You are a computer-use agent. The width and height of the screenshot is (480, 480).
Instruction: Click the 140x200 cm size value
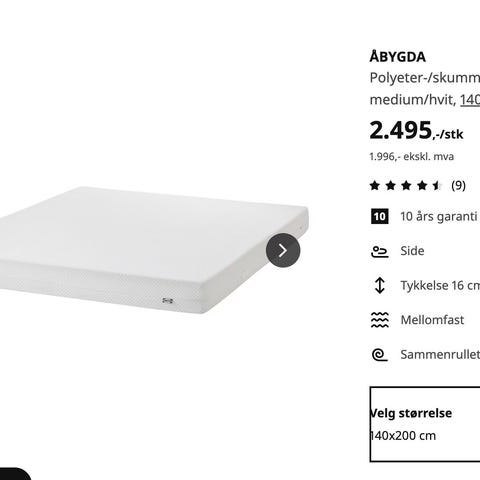point(403,436)
